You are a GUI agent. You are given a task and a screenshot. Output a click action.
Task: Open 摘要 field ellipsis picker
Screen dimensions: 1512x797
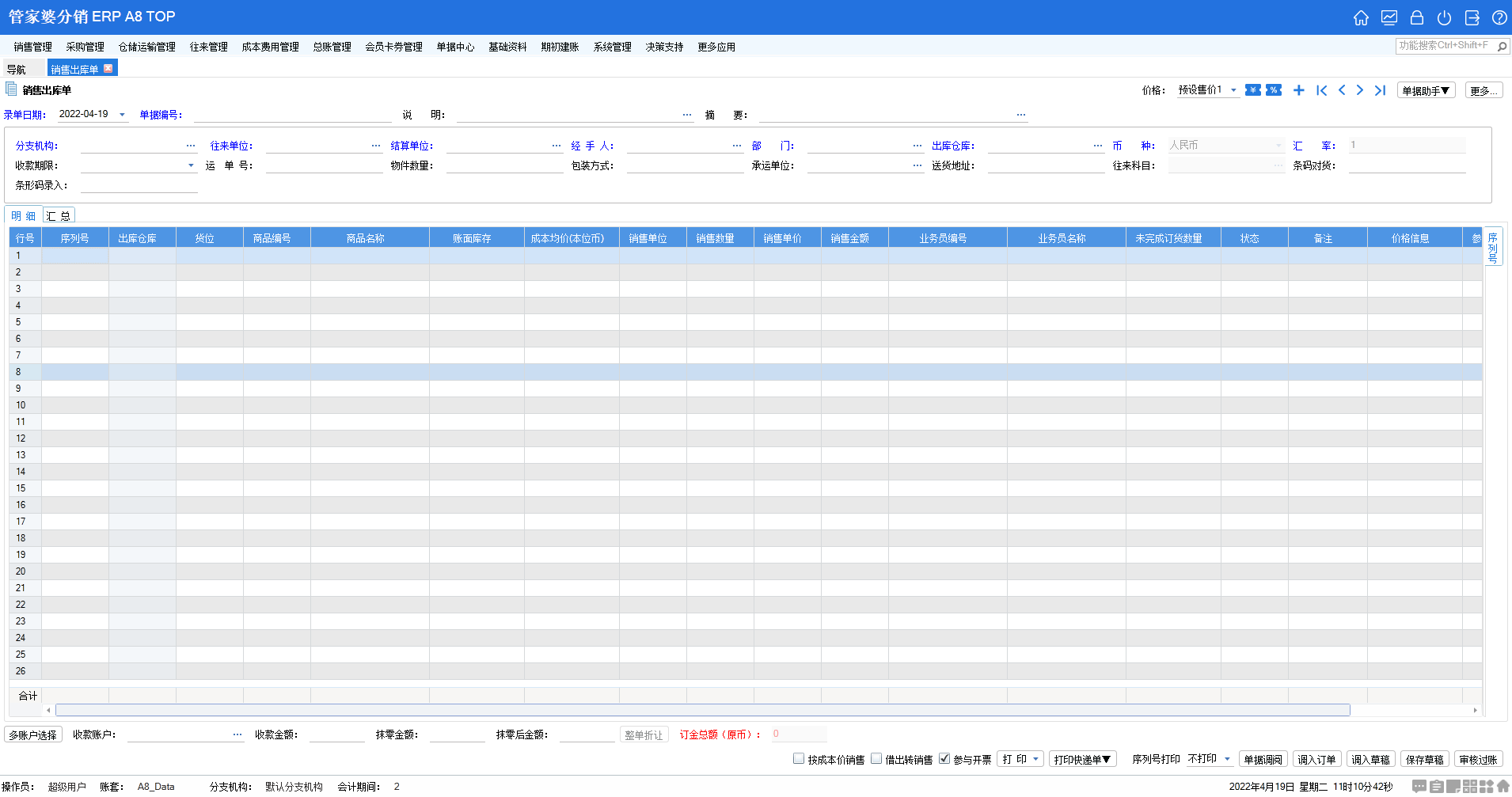pyautogui.click(x=1021, y=115)
